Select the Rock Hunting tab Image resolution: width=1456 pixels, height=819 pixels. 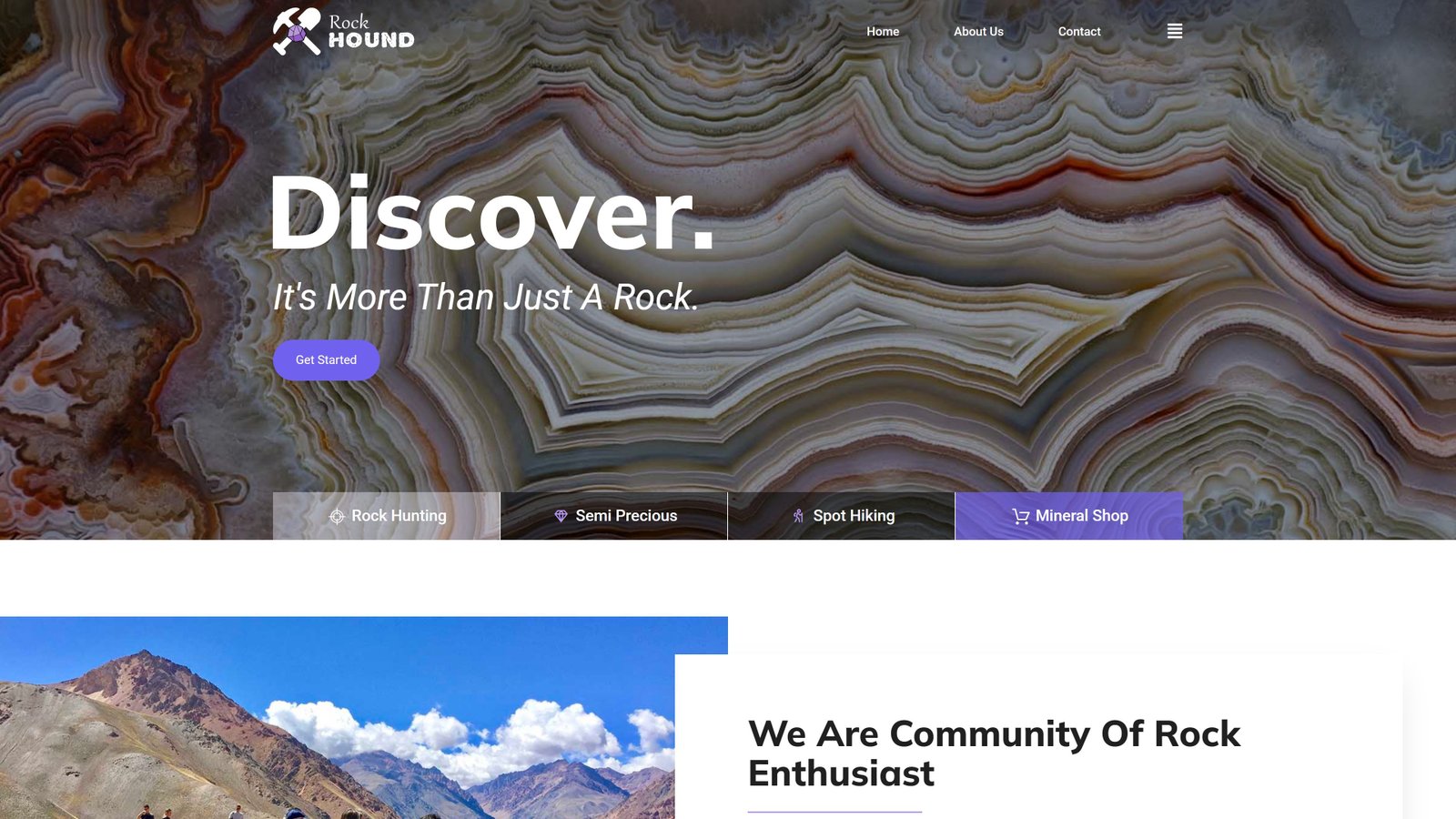point(387,516)
